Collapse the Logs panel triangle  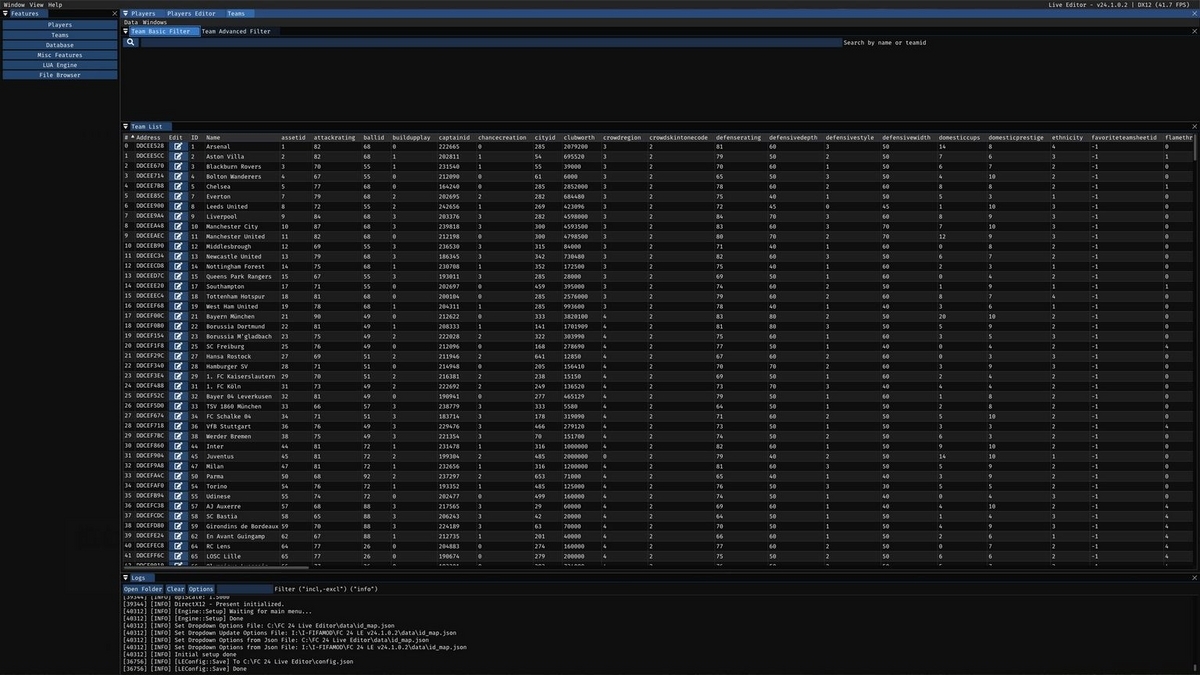(125, 578)
